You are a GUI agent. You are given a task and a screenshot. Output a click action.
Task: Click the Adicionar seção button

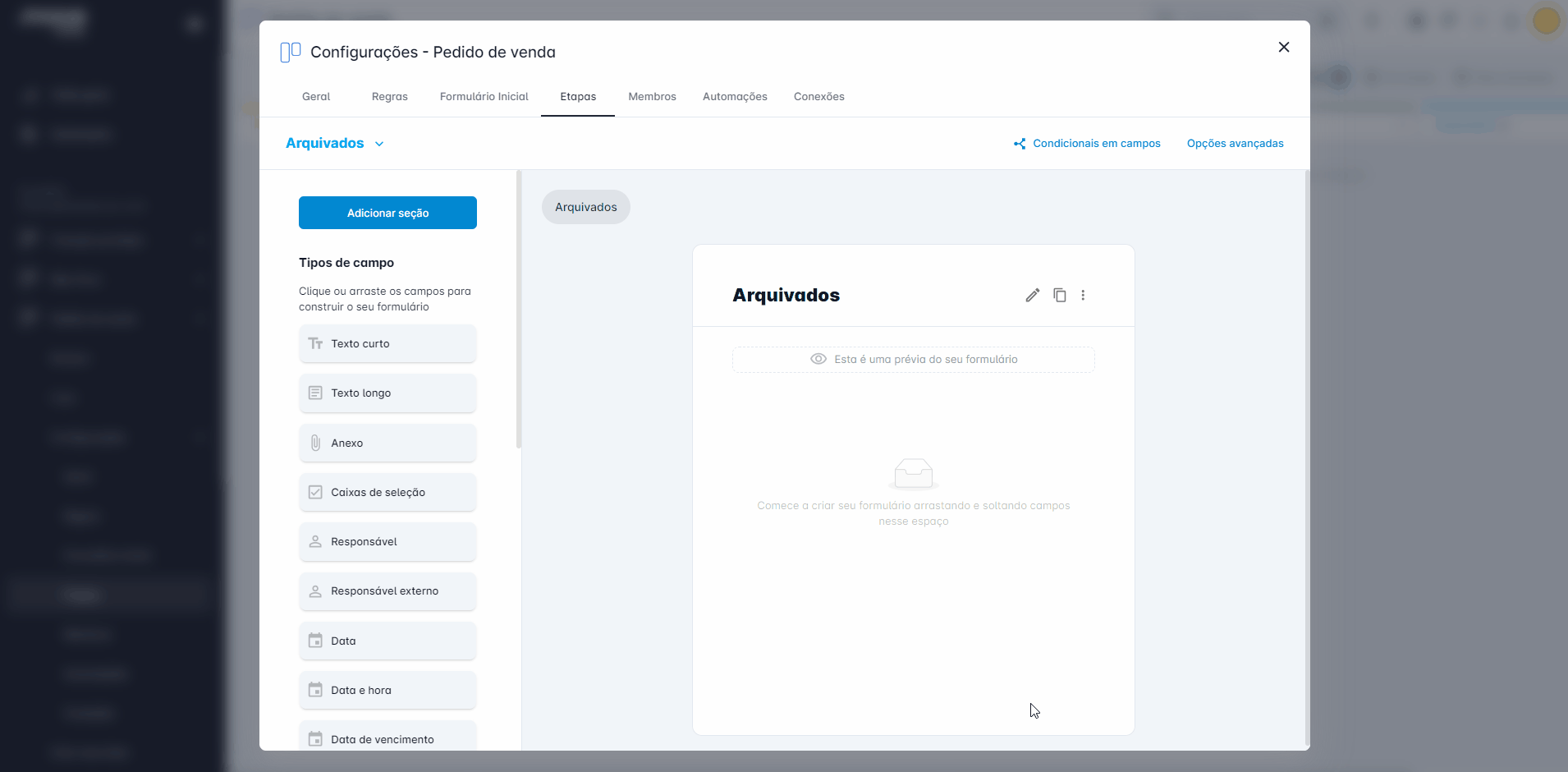pyautogui.click(x=387, y=213)
